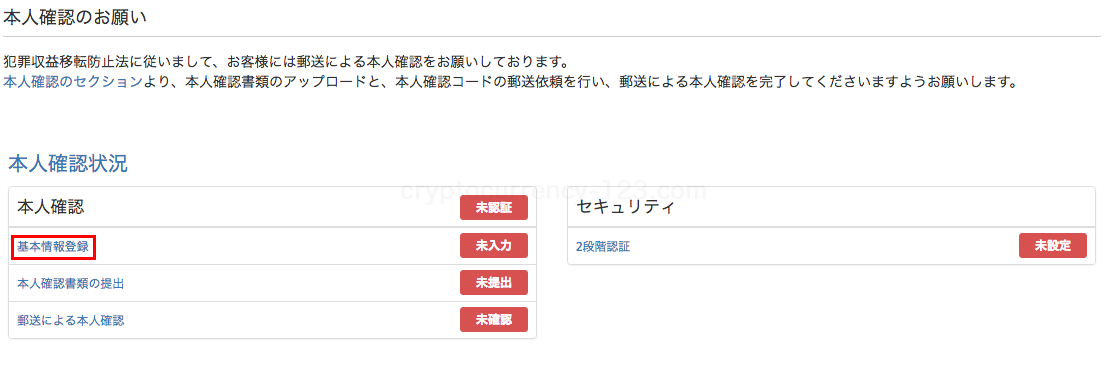
Task: Click the red 未設定 status badge
Action: pyautogui.click(x=1053, y=245)
